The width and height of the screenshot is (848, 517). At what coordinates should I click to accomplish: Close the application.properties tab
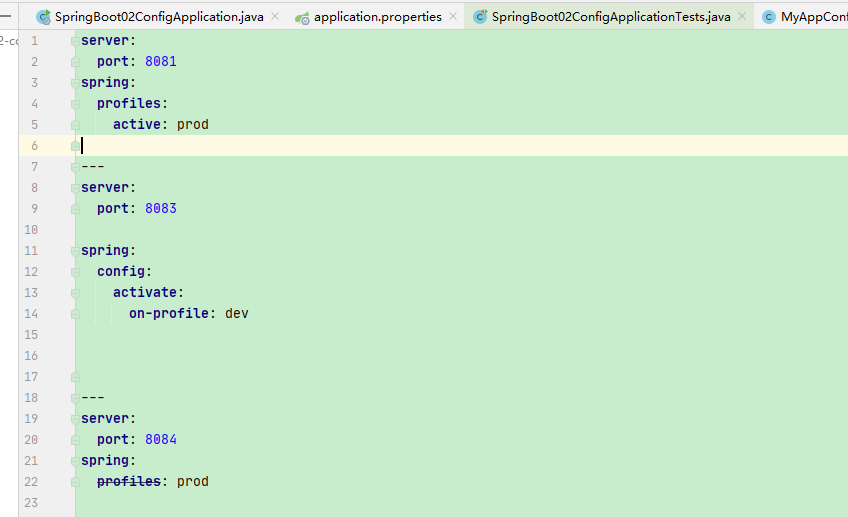pos(453,17)
